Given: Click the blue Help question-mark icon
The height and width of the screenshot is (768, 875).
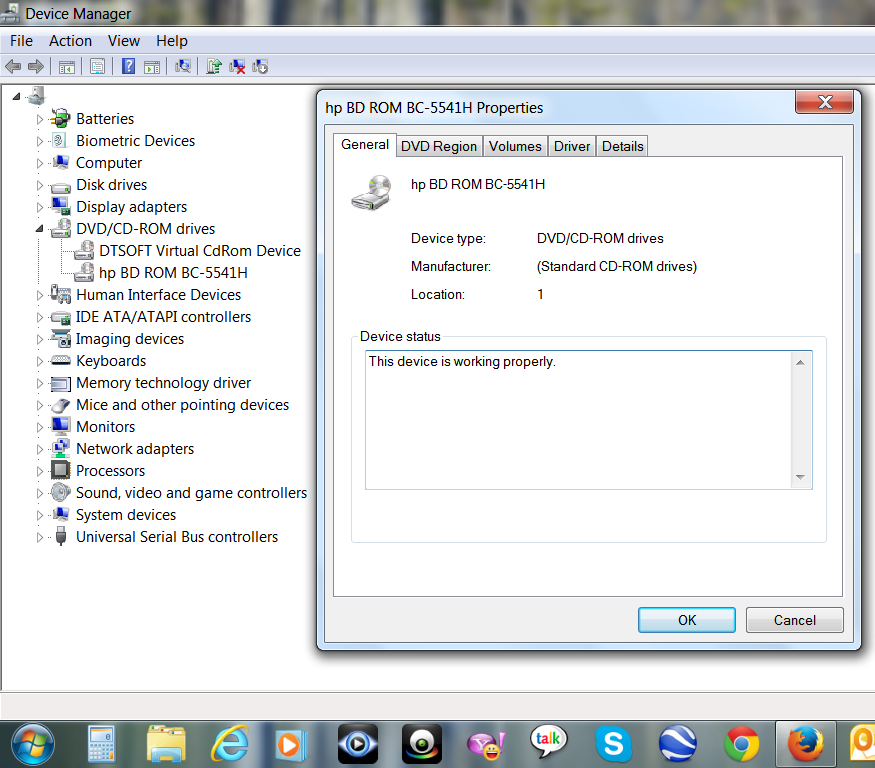Looking at the screenshot, I should pos(128,66).
